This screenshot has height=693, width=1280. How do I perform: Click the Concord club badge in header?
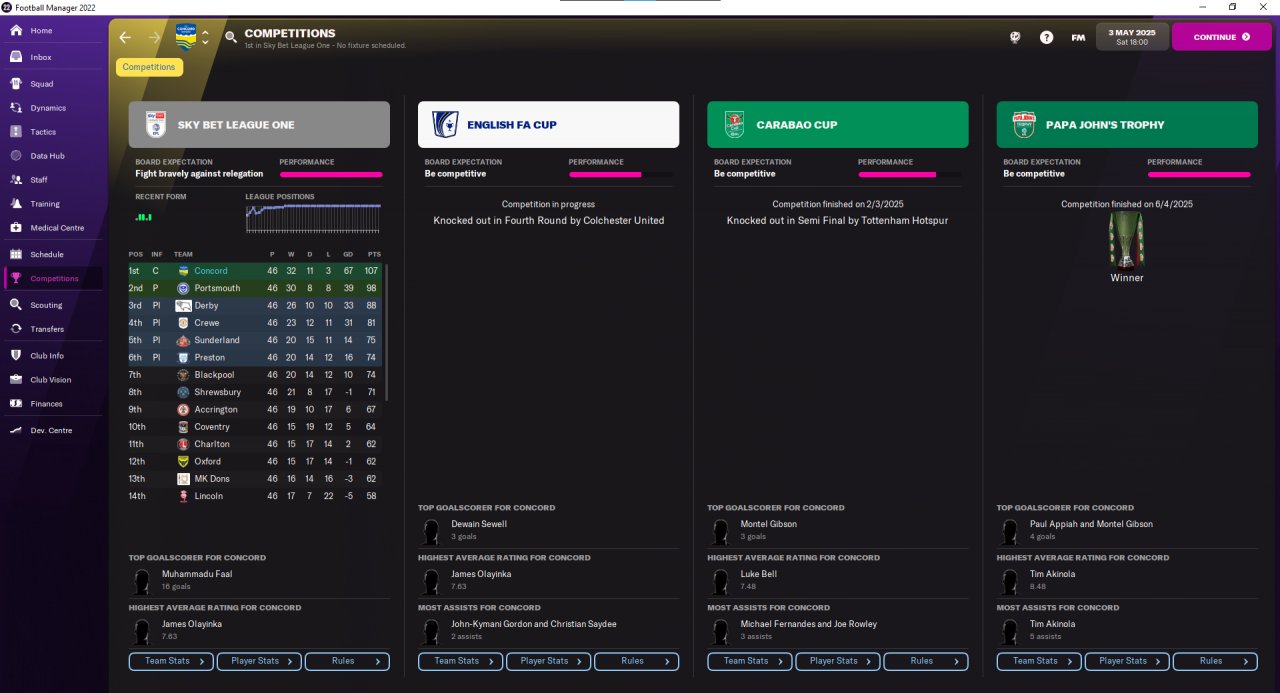(186, 37)
